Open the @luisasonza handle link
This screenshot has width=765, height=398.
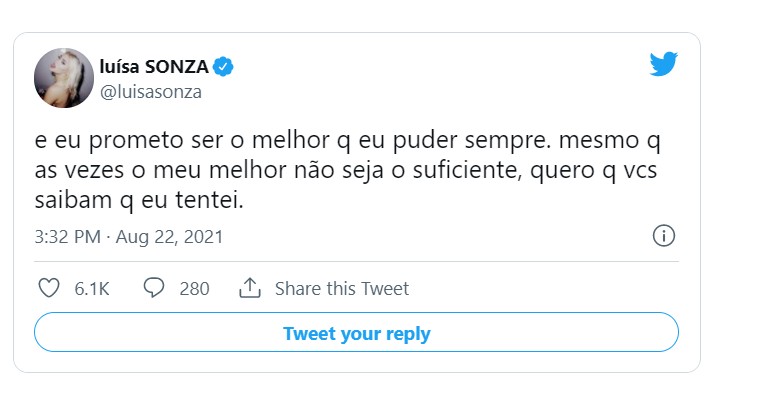151,92
